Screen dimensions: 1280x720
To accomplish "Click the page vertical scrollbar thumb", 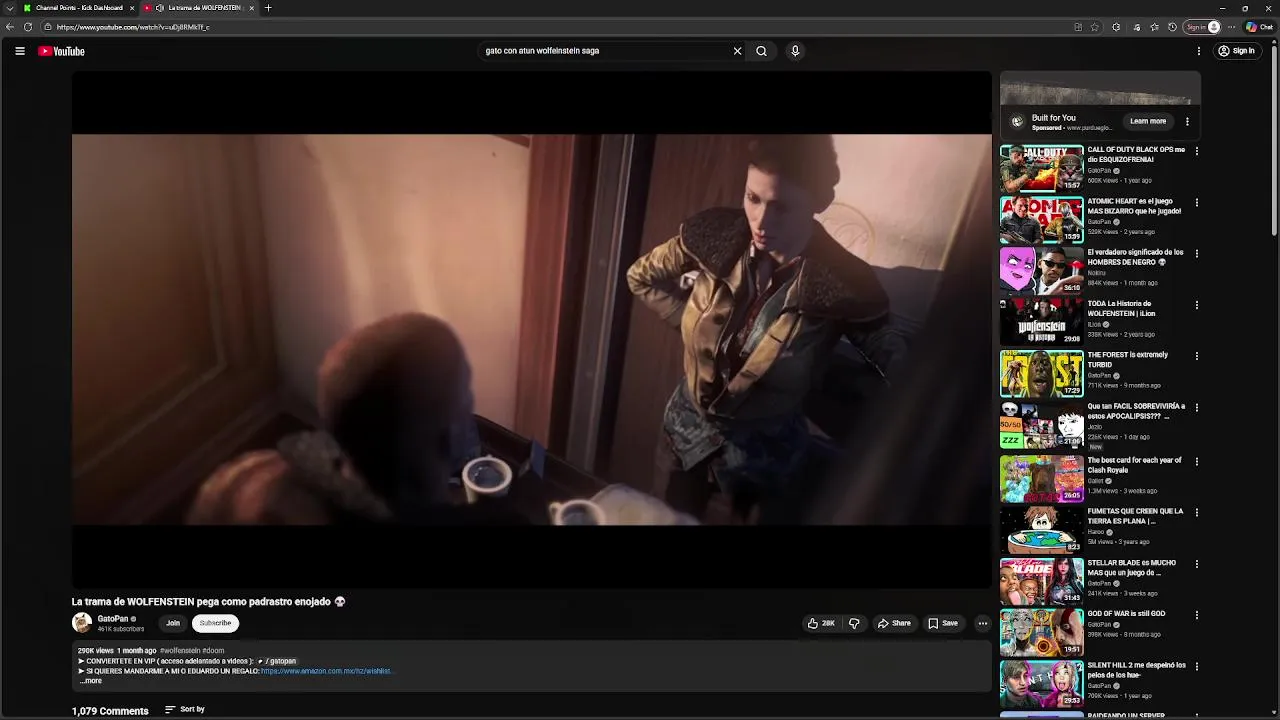I will coord(1274,140).
